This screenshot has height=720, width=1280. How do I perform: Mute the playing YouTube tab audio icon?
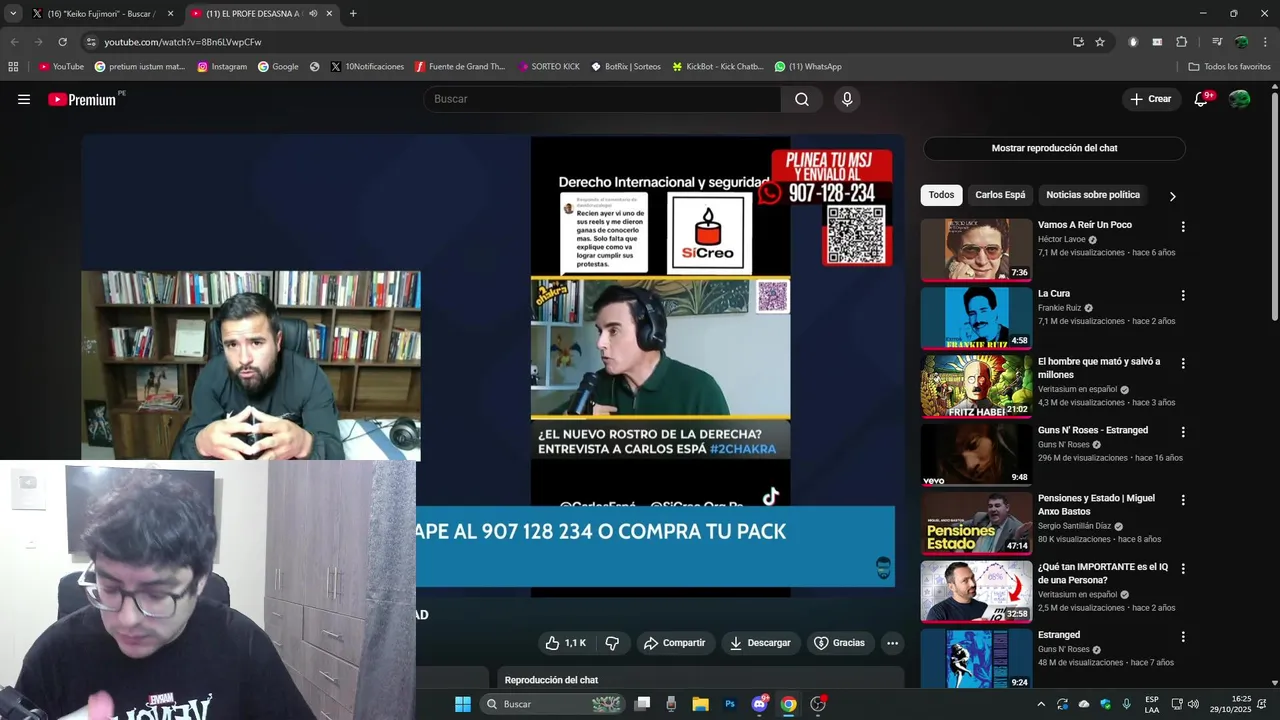pos(313,14)
